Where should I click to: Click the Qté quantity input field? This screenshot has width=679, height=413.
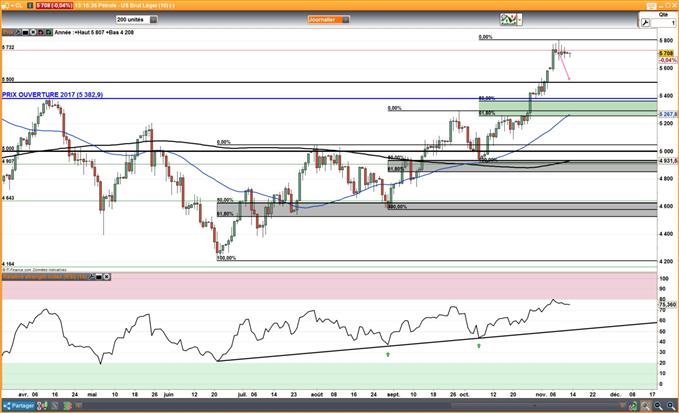coord(663,23)
